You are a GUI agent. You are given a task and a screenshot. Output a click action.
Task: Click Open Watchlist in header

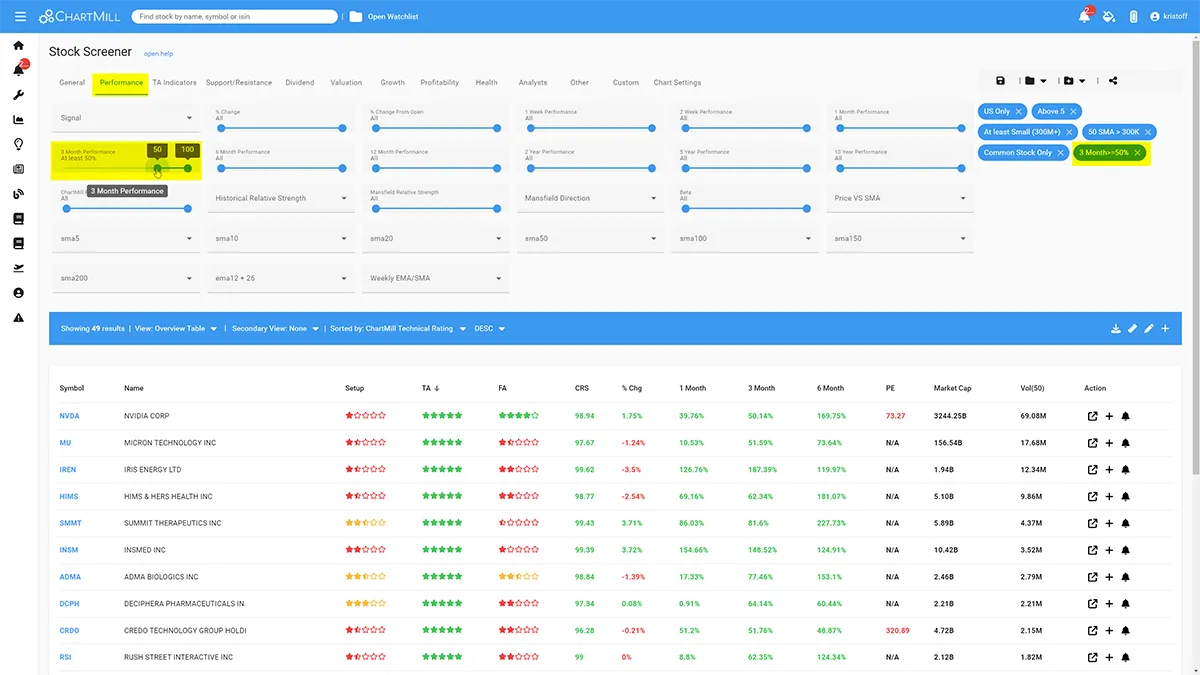[x=393, y=17]
